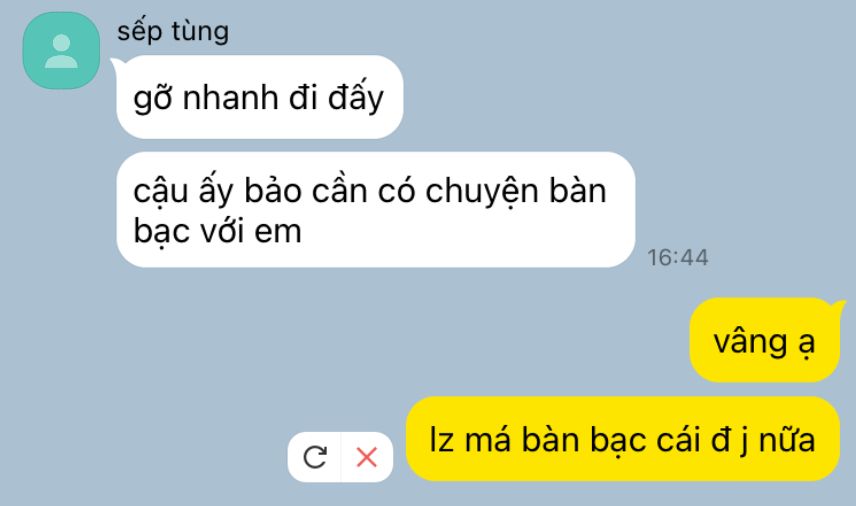The image size is (856, 506).
Task: Click the word "cậu" in second bubble
Action: [x=160, y=194]
